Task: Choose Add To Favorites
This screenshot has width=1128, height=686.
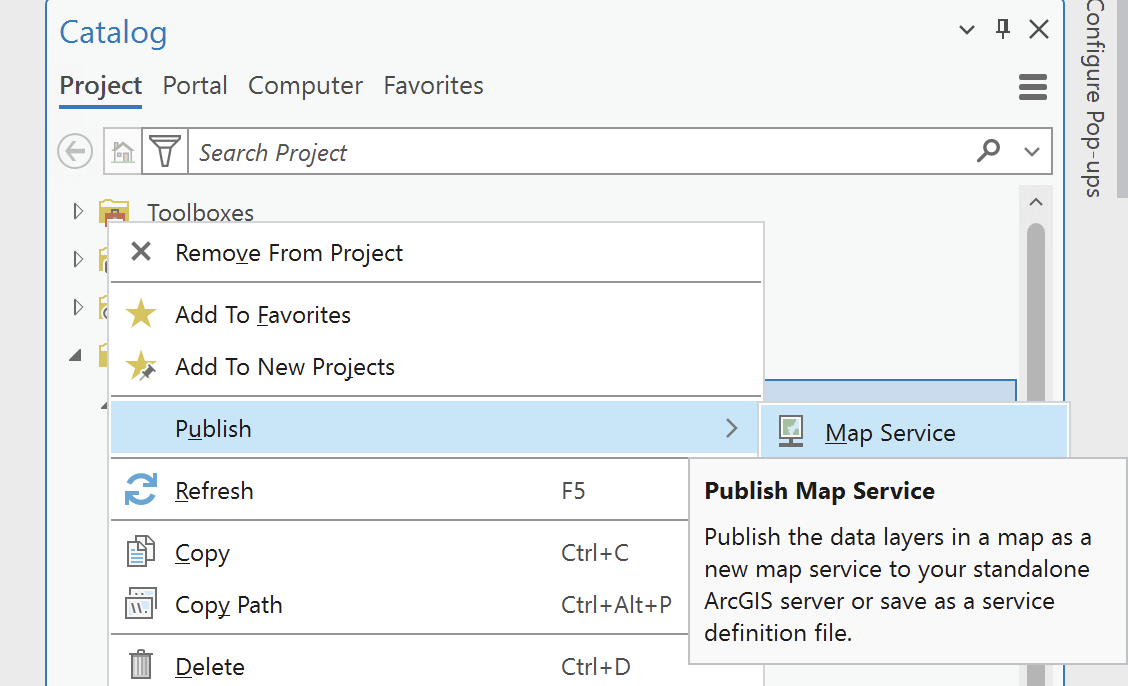Action: point(436,315)
